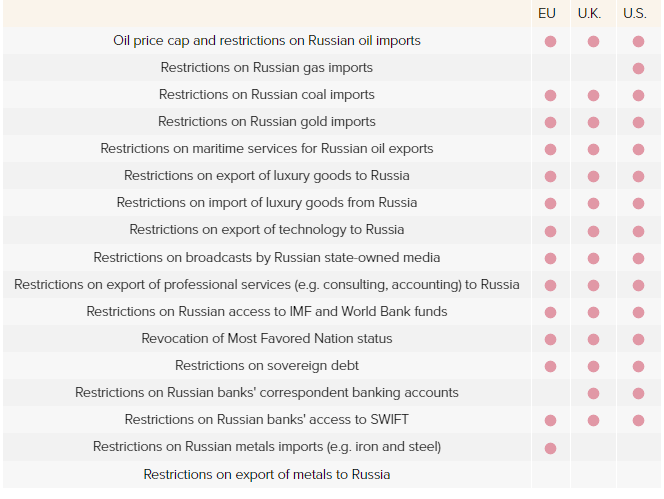664x499 pixels.
Task: Click the U.K. dot for Russian coal imports
Action: click(x=593, y=95)
